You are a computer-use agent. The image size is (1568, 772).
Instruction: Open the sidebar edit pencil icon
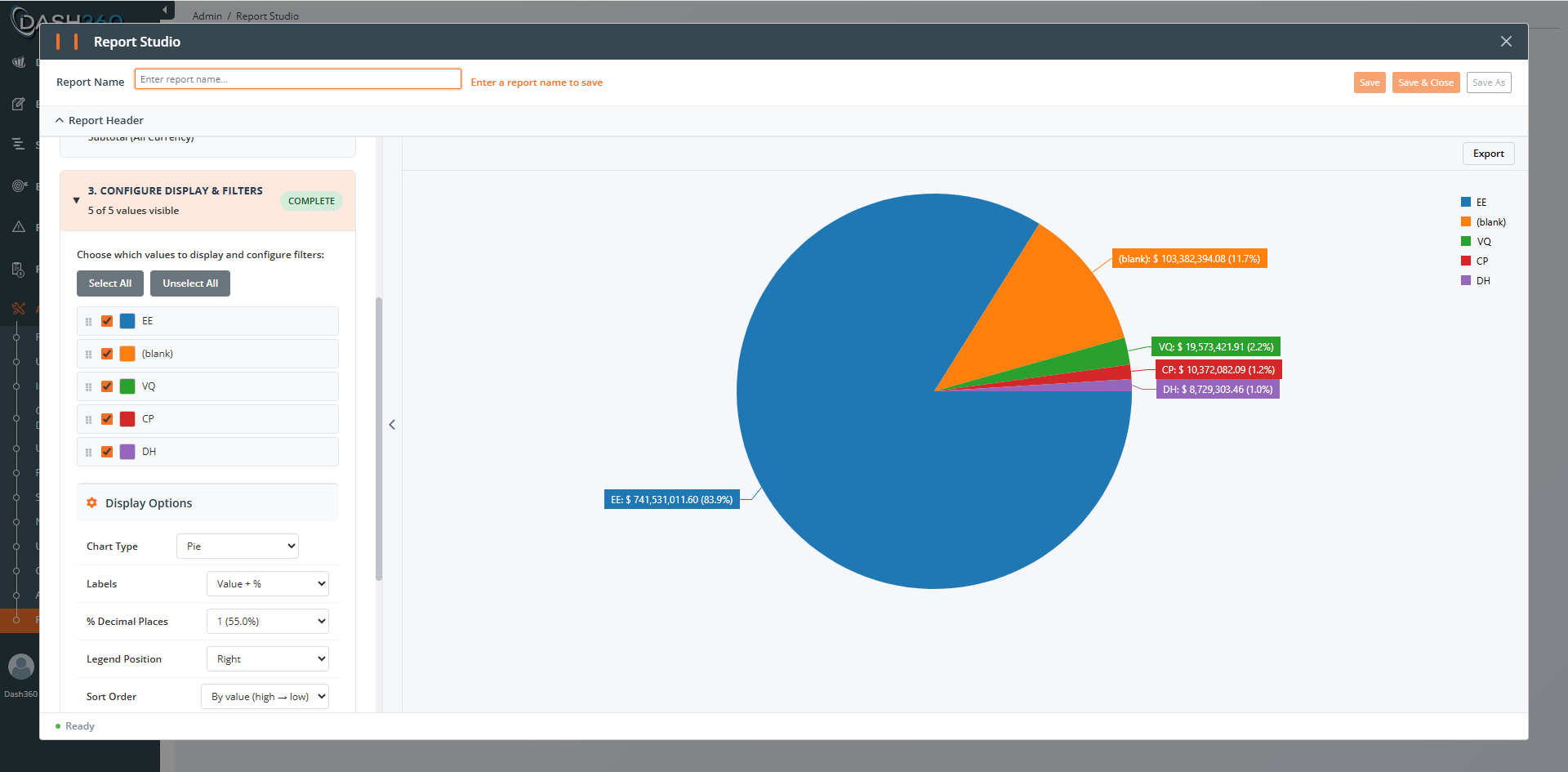[19, 104]
